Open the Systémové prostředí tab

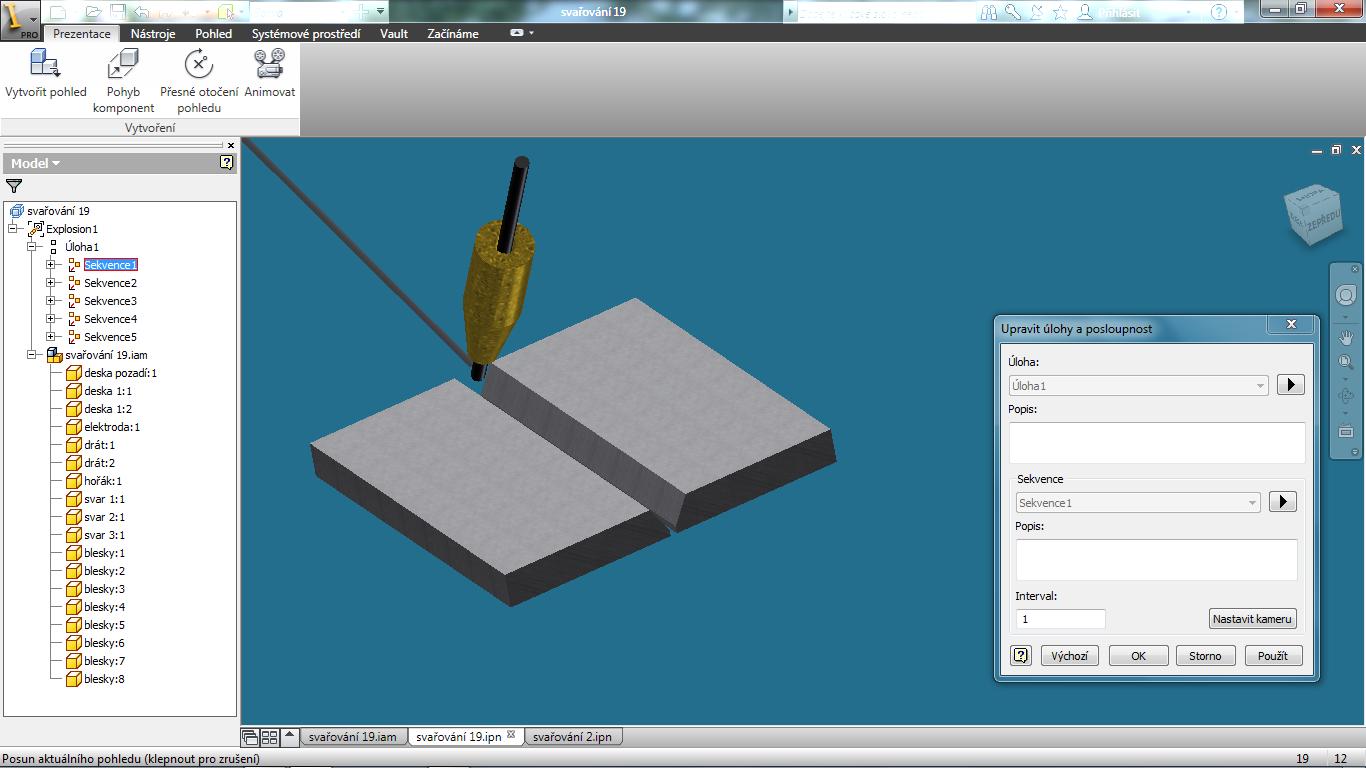pyautogui.click(x=308, y=33)
